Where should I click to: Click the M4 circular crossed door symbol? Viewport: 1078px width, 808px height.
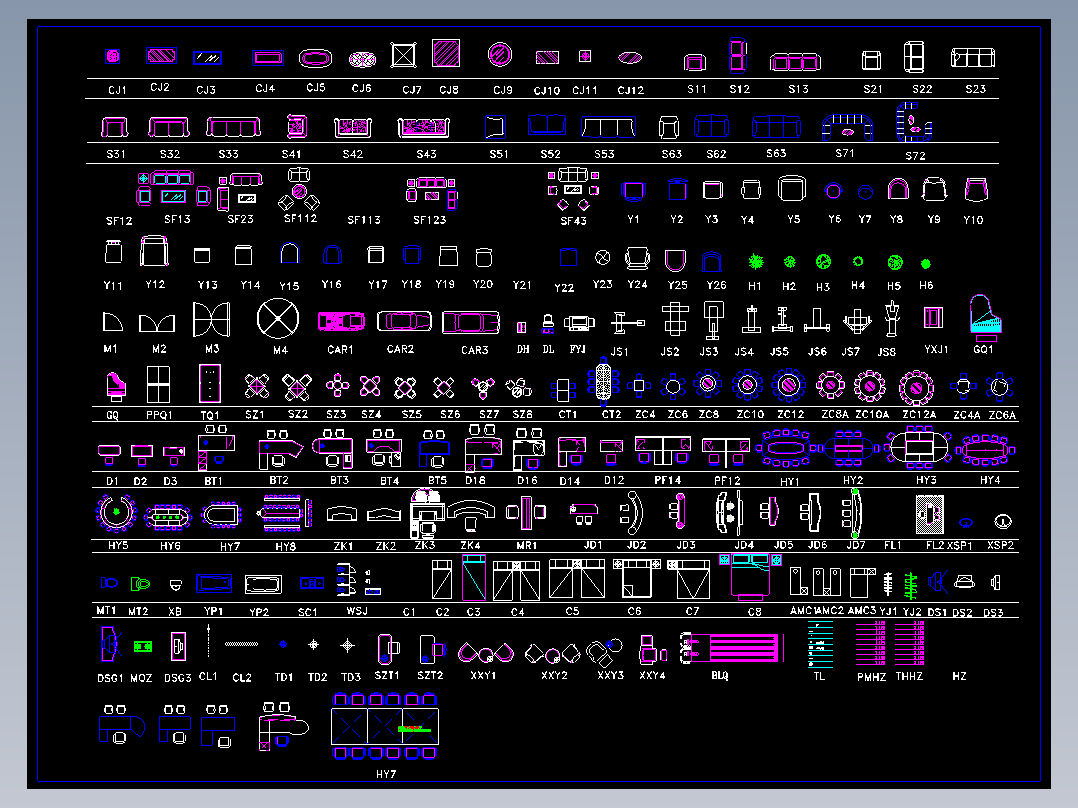pos(278,318)
